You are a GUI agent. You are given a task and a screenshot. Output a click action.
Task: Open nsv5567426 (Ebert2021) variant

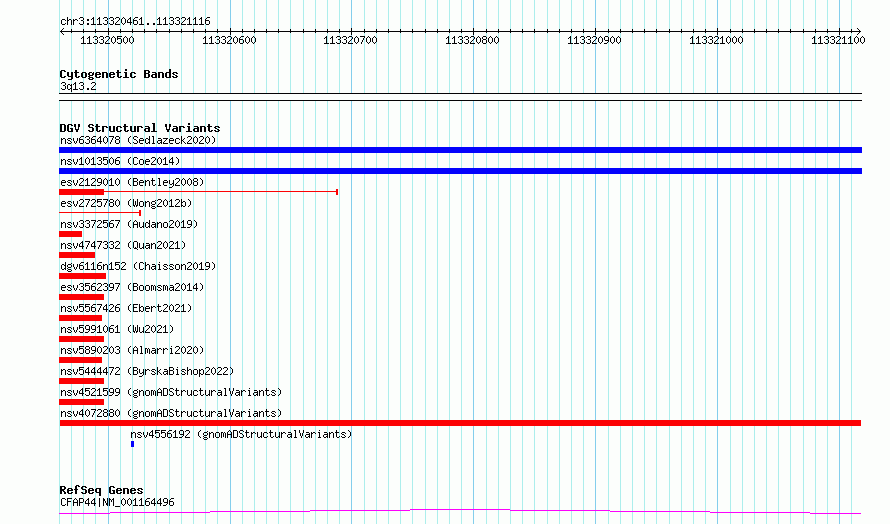(x=126, y=308)
